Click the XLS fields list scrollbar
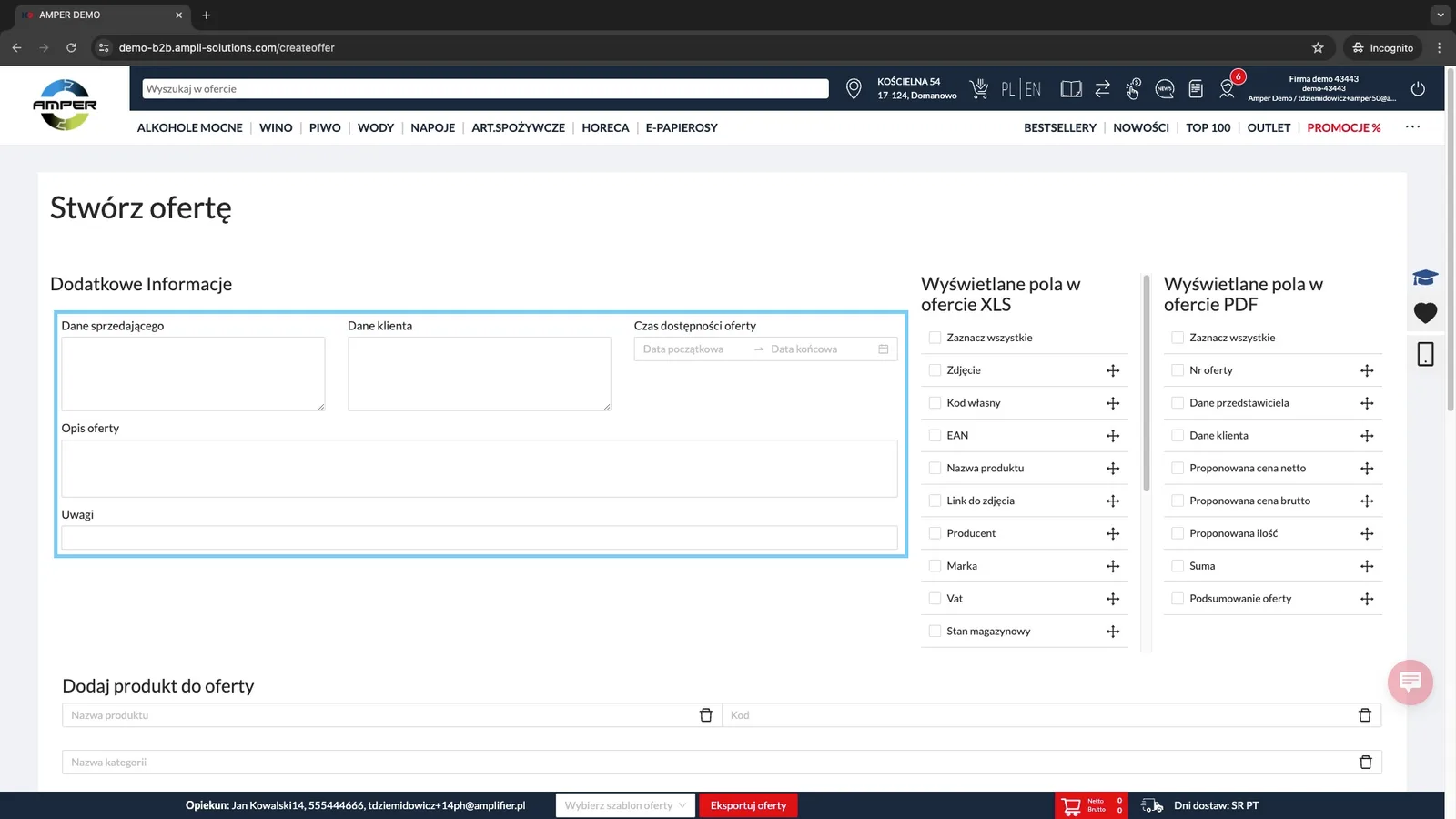 click(1146, 382)
